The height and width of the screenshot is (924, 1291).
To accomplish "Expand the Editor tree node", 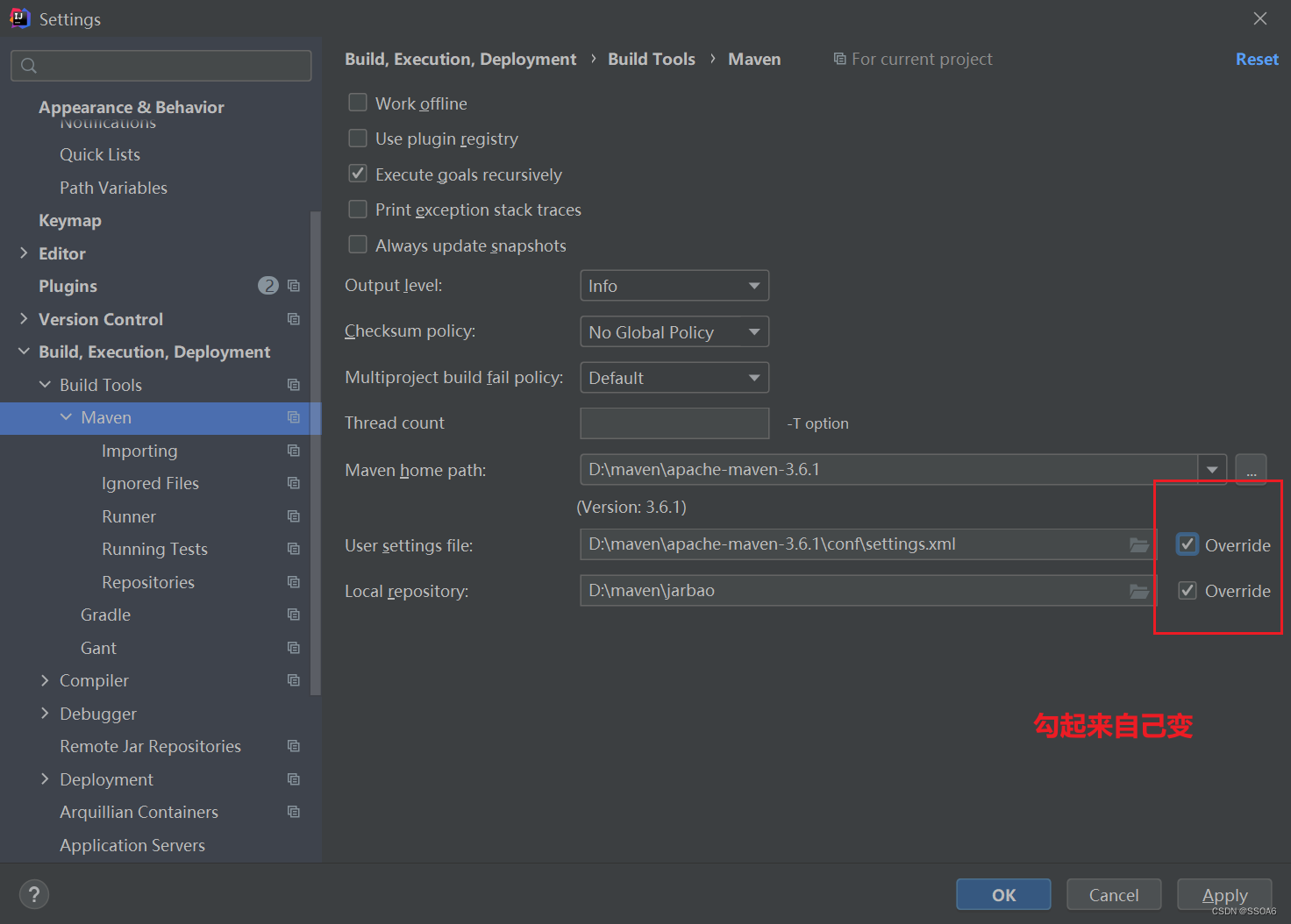I will tap(24, 253).
